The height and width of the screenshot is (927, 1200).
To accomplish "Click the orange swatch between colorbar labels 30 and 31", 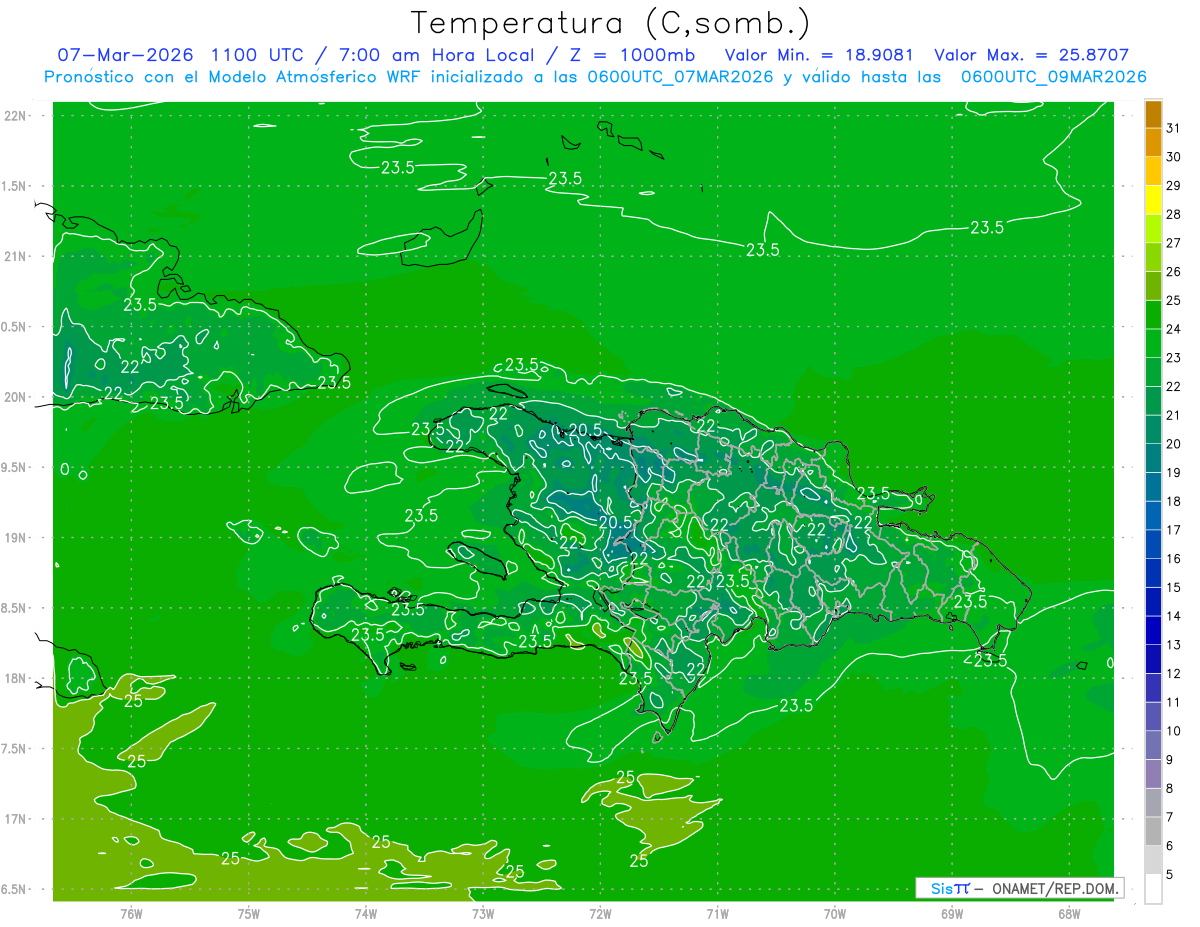I will (1153, 142).
